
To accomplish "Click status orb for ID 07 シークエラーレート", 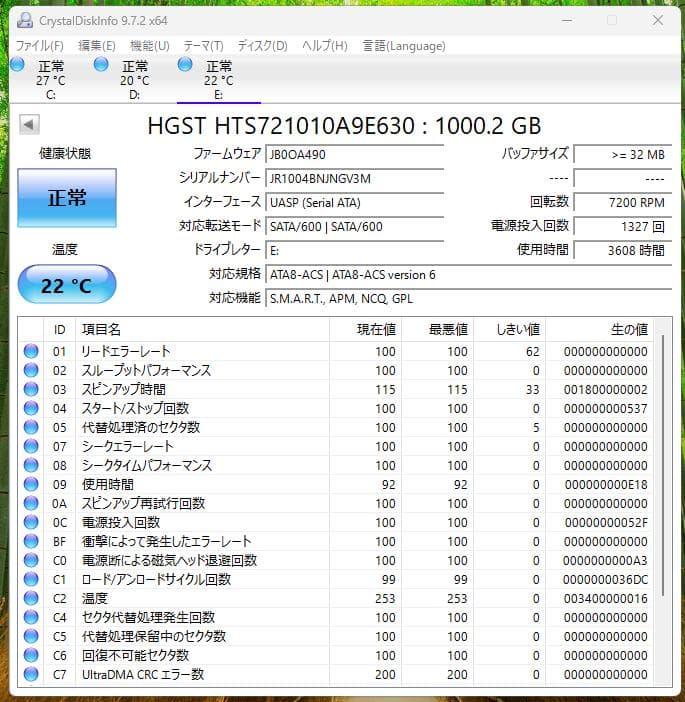I will click(x=31, y=446).
